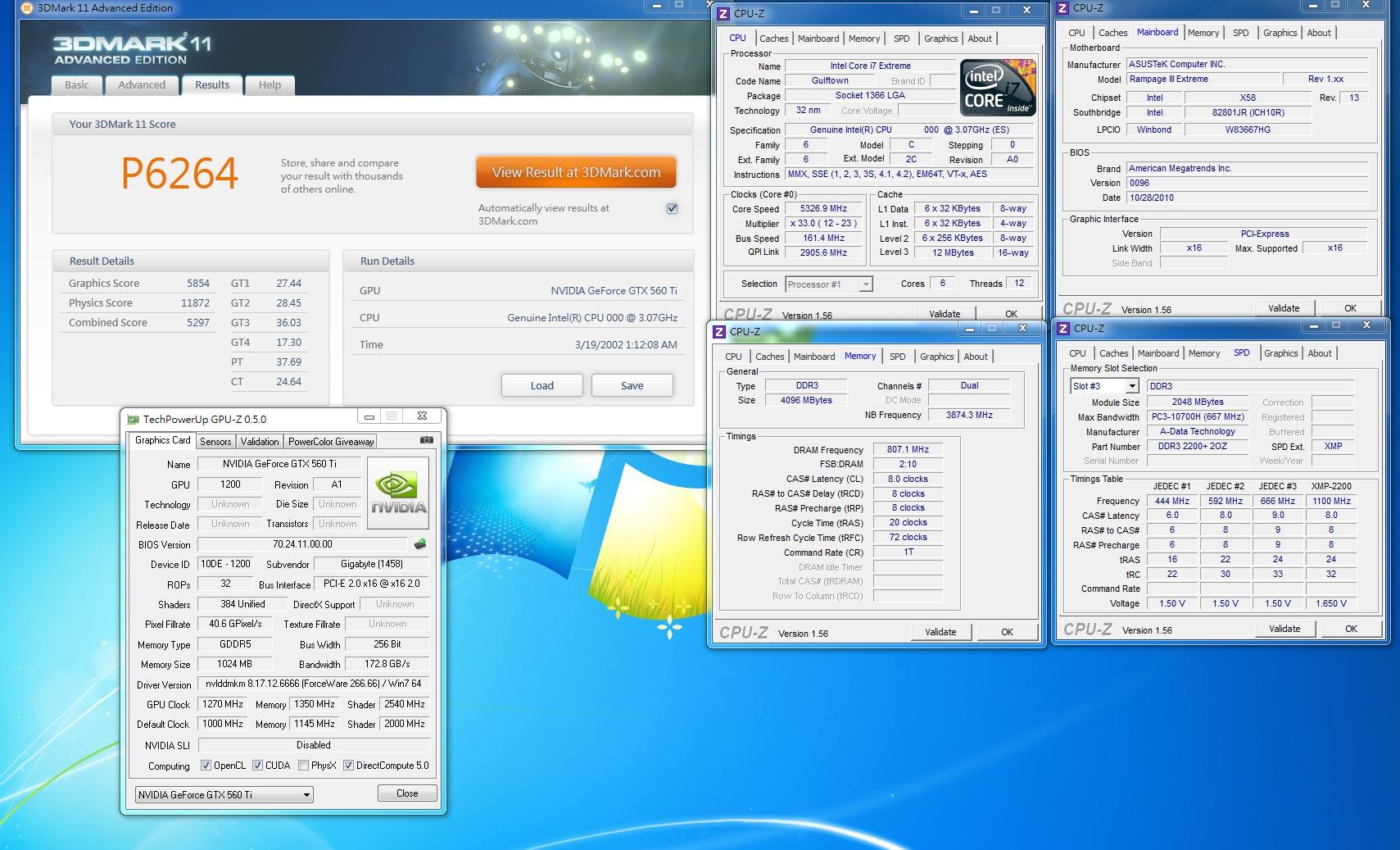Expand the GeForce GTX 560 Ti GPU selector

(306, 794)
